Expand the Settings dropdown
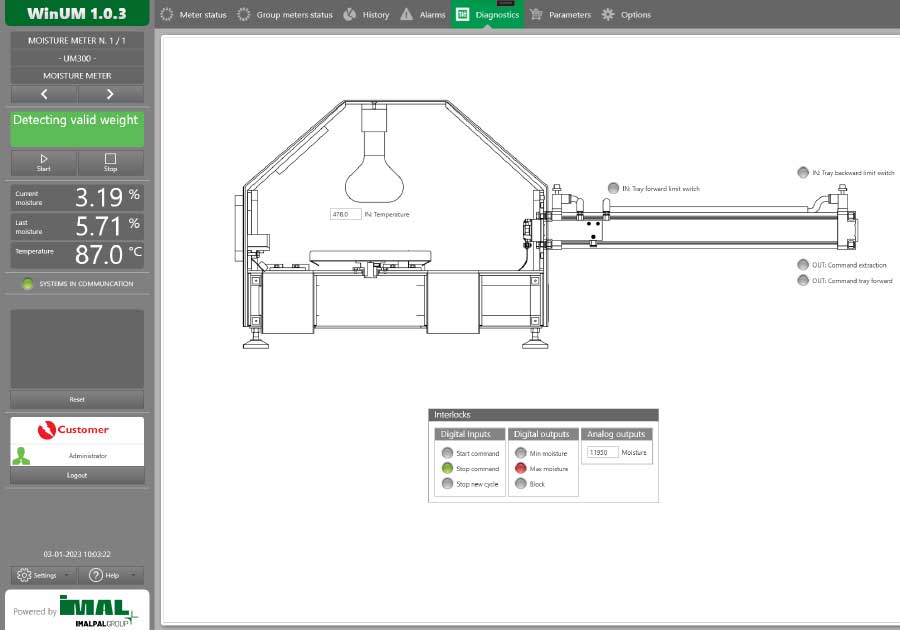The width and height of the screenshot is (900, 630). point(44,575)
